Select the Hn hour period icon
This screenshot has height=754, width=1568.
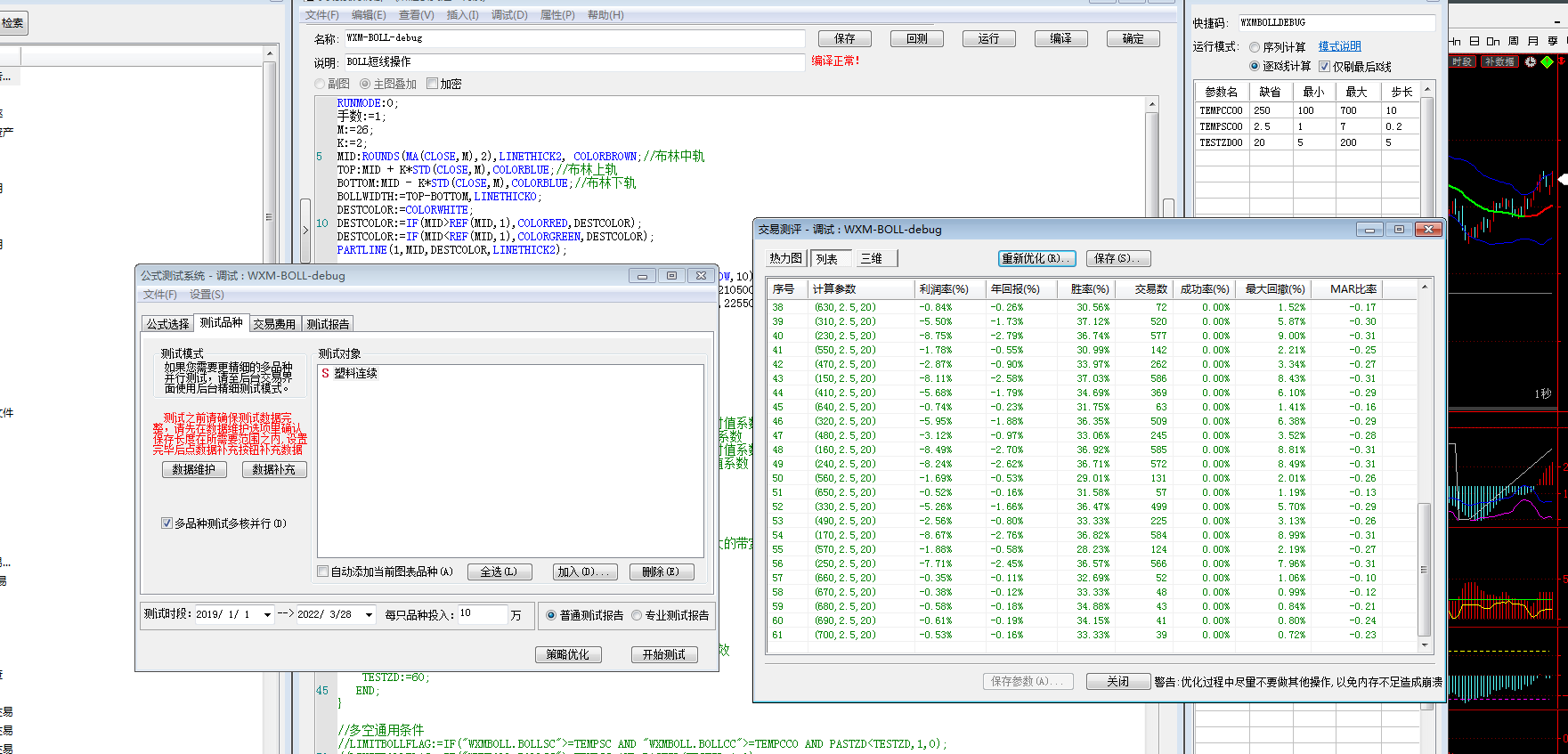coord(1455,41)
